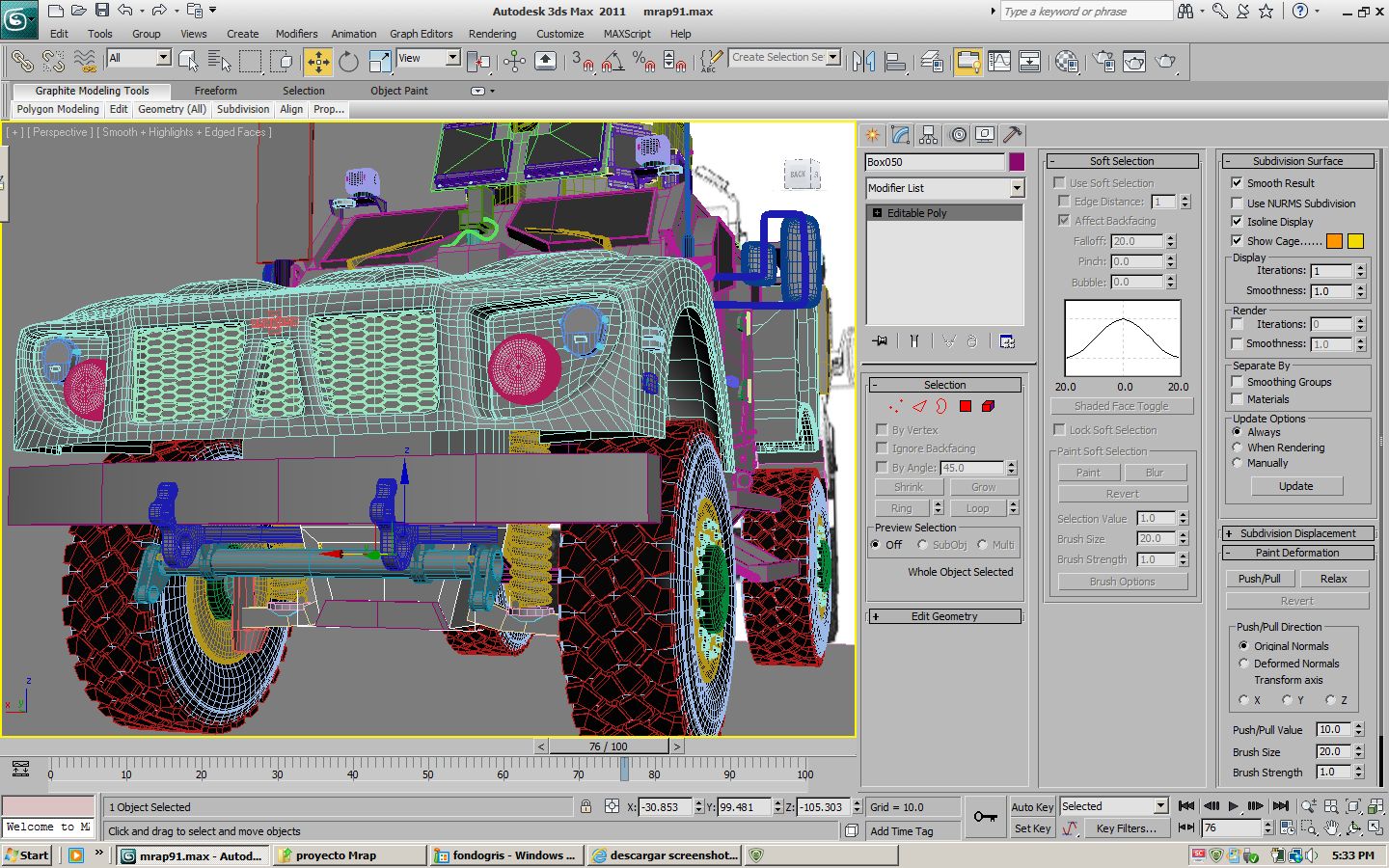Open the Material Editor checkered sphere icon
This screenshot has width=1389, height=868.
pyautogui.click(x=1067, y=62)
